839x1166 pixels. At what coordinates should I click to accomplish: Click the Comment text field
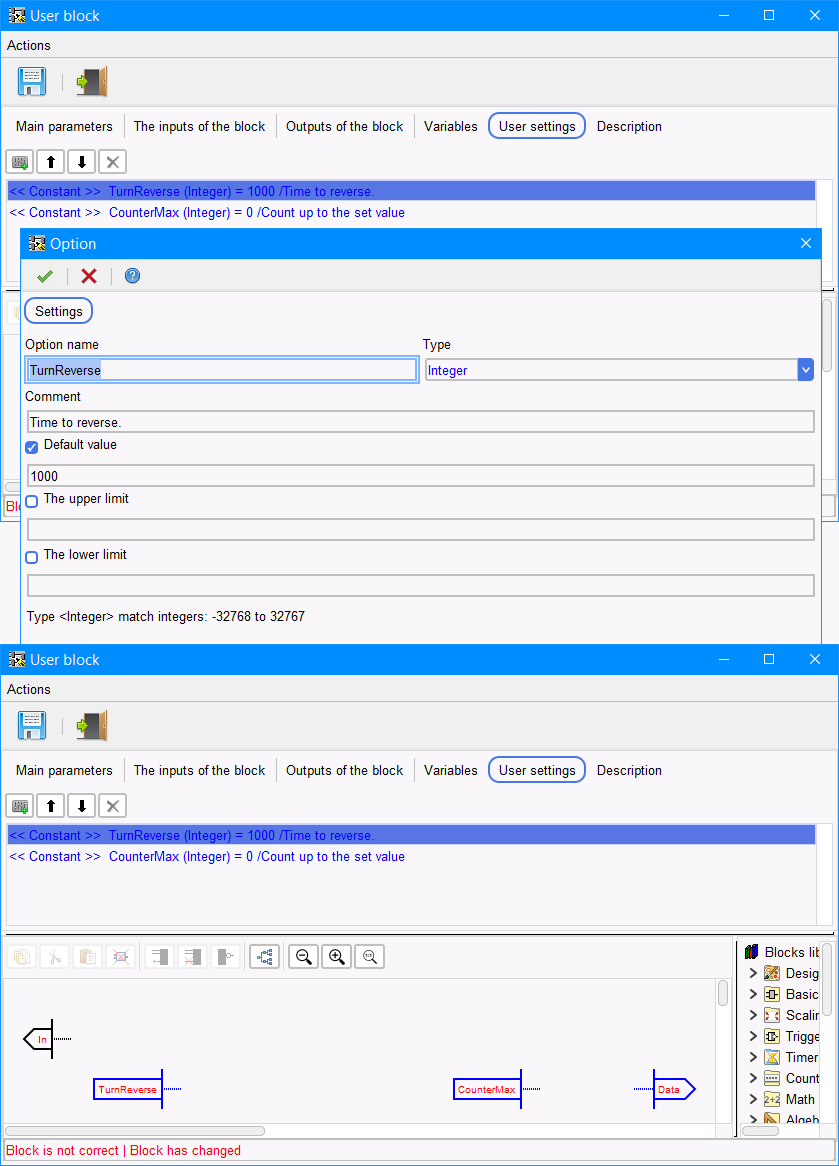pyautogui.click(x=420, y=422)
